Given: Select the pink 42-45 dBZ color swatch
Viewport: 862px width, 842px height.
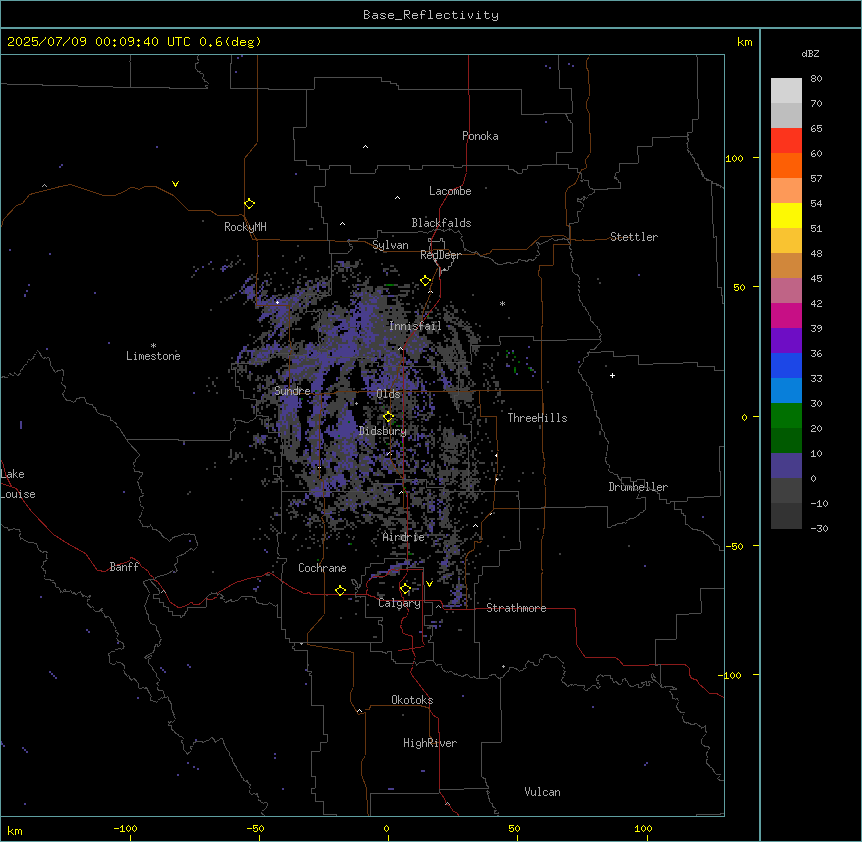Looking at the screenshot, I should point(786,291).
